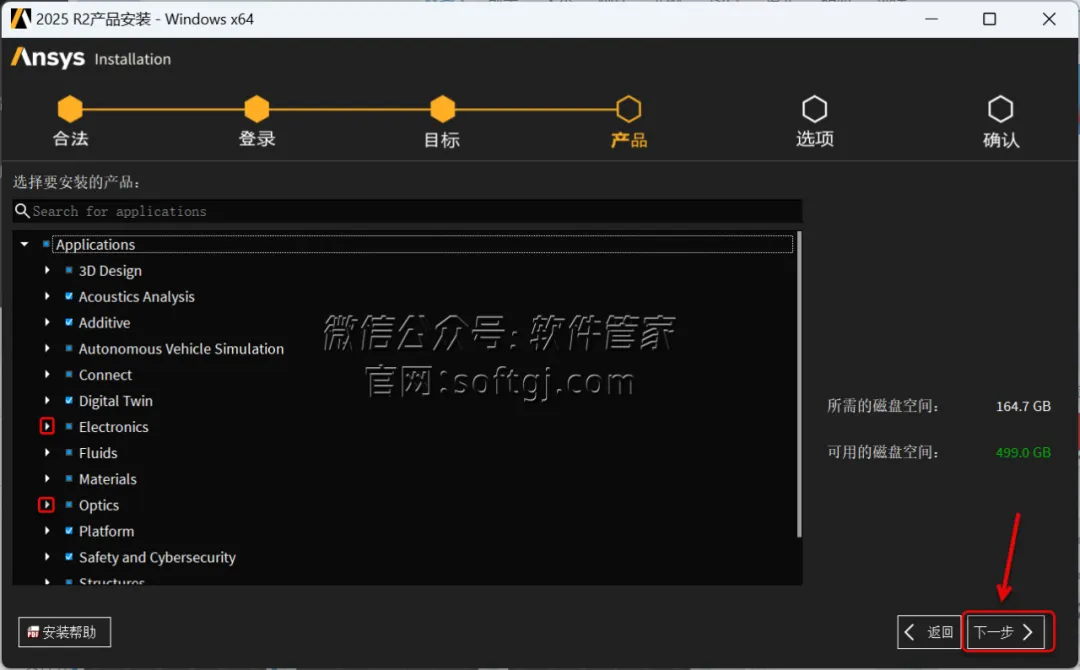Go to the 登录 step label
Screen dimensions: 1080x670
point(256,138)
